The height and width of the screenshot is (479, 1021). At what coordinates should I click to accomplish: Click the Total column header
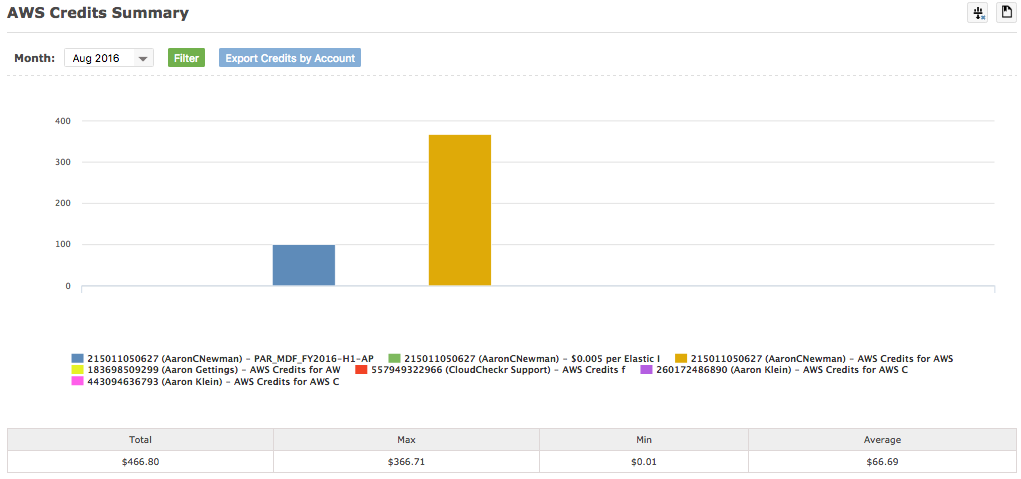pyautogui.click(x=140, y=440)
